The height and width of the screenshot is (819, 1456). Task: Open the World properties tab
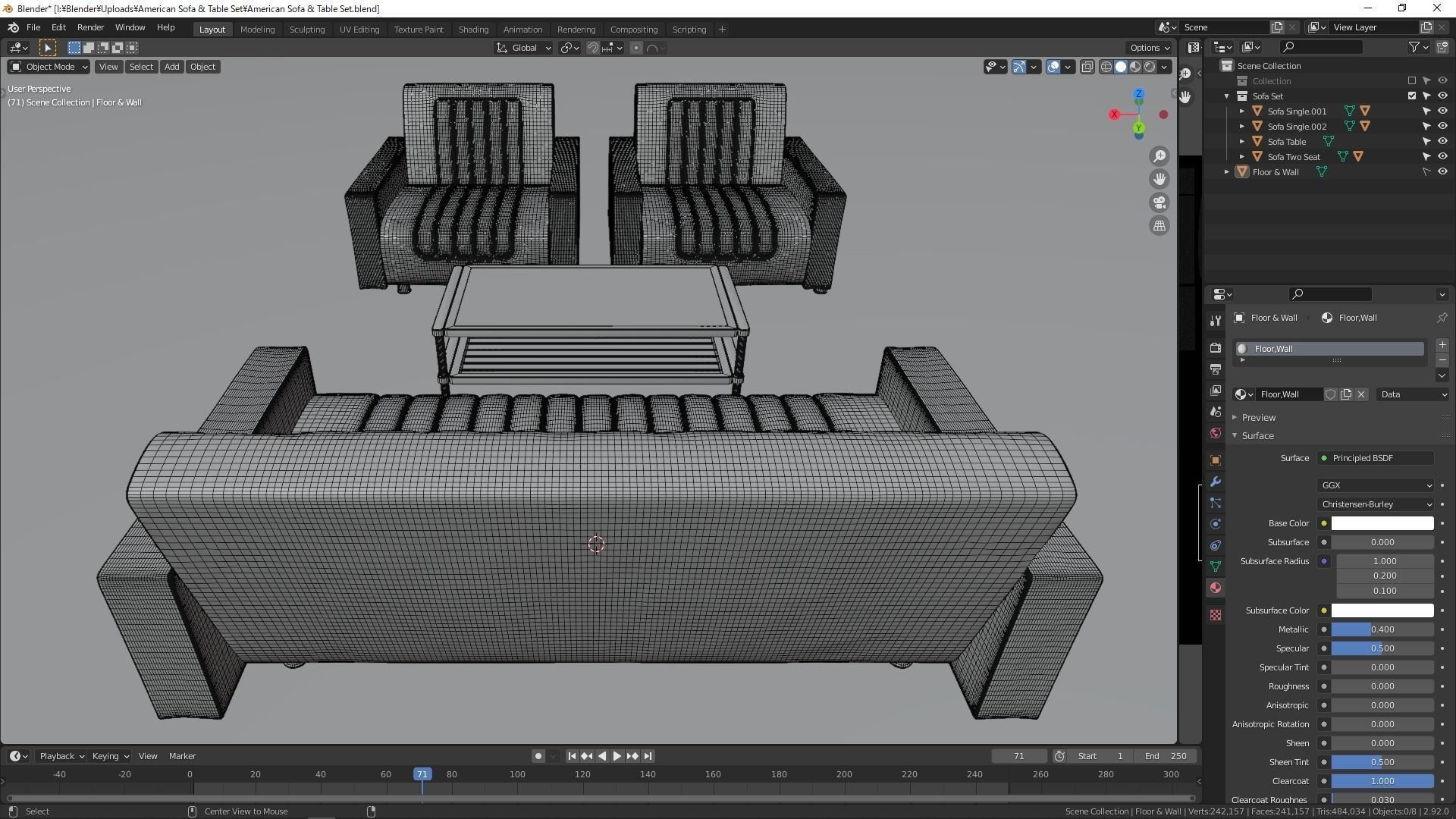click(x=1216, y=433)
